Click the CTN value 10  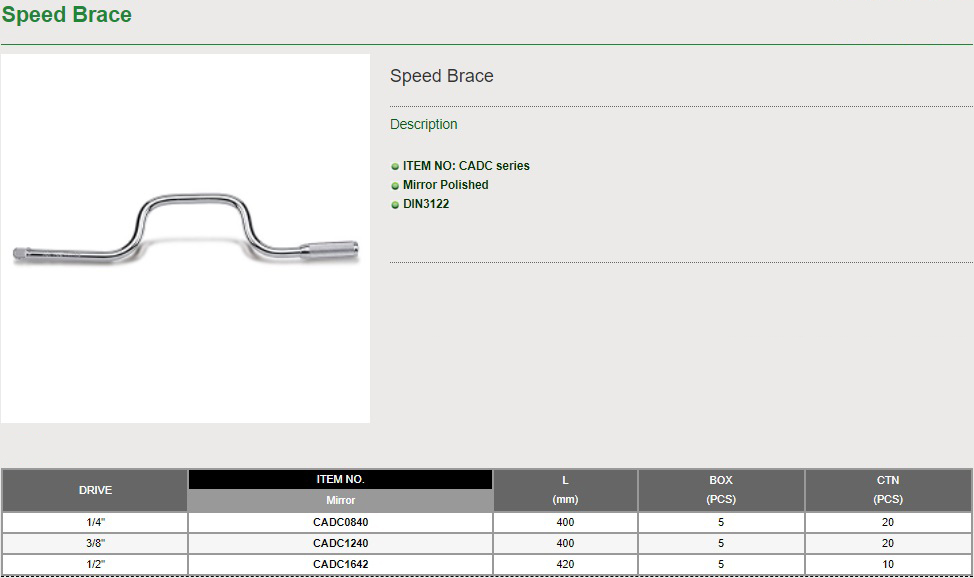click(x=888, y=564)
